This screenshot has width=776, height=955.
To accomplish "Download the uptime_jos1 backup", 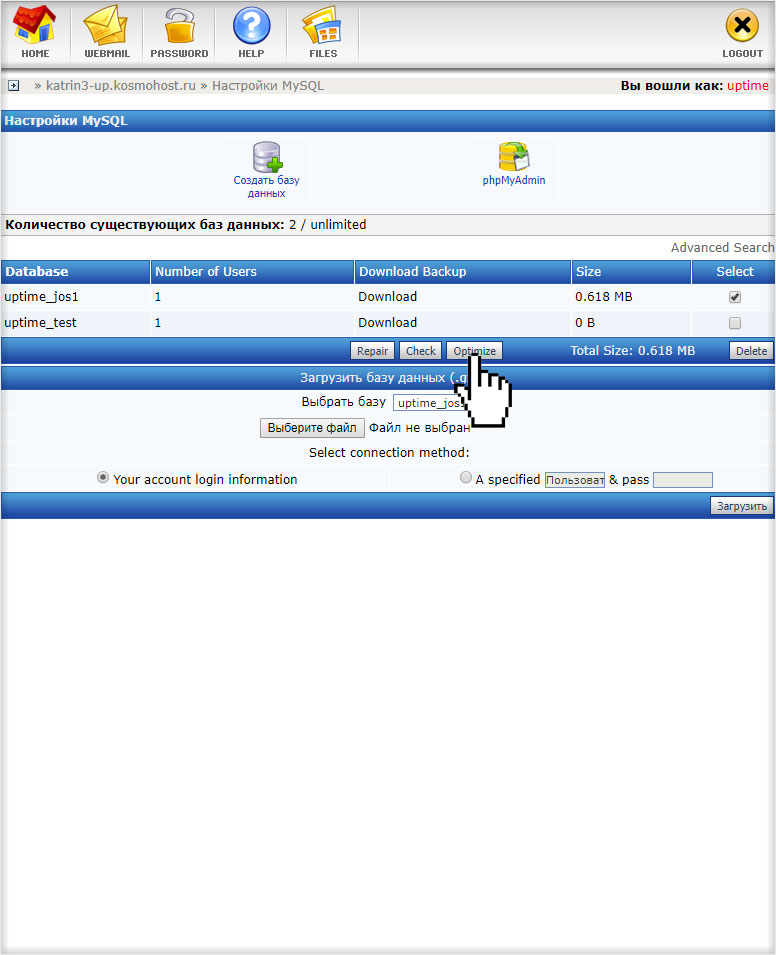I will point(387,297).
